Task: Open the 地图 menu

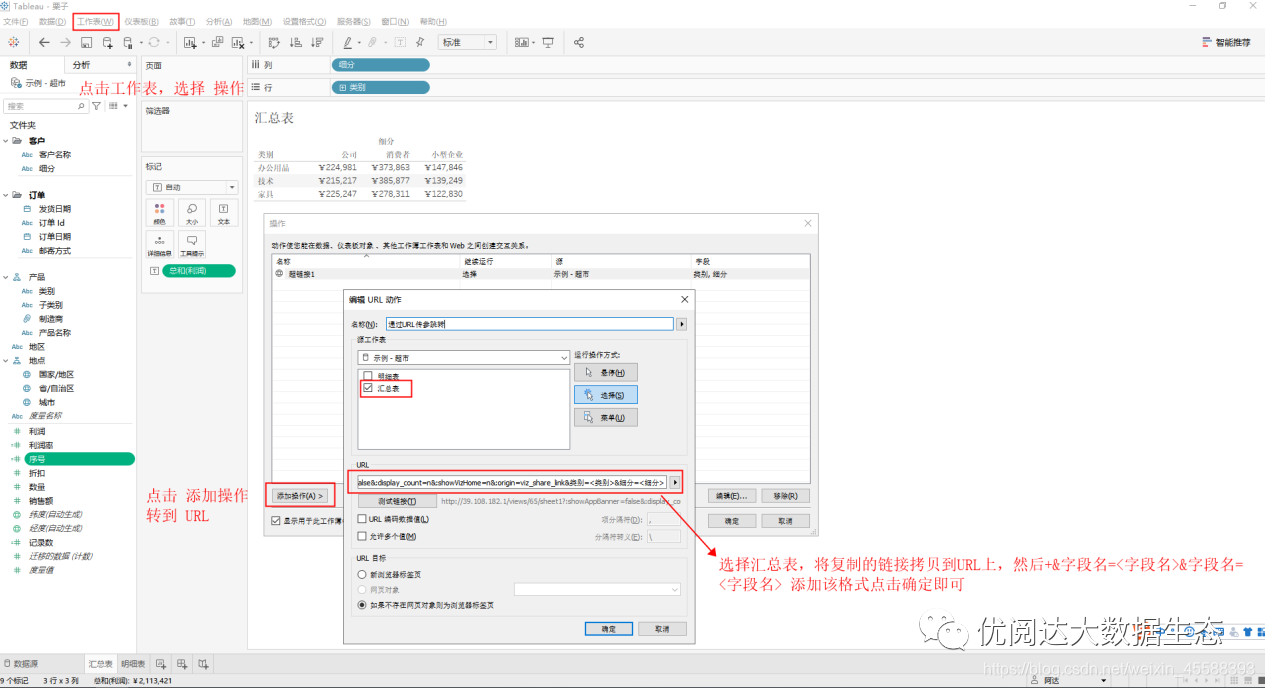Action: pyautogui.click(x=257, y=21)
